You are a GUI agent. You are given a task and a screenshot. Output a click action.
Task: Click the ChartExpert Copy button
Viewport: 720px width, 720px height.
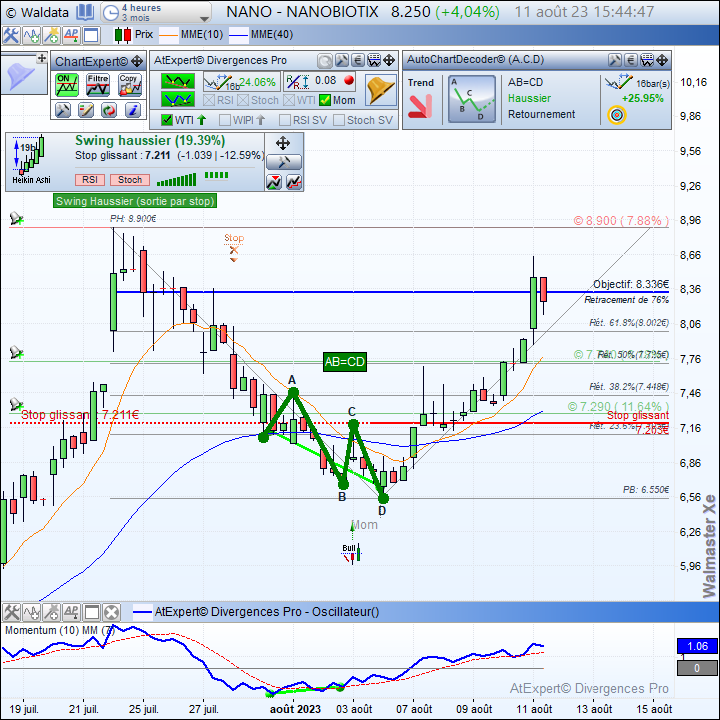click(x=129, y=85)
